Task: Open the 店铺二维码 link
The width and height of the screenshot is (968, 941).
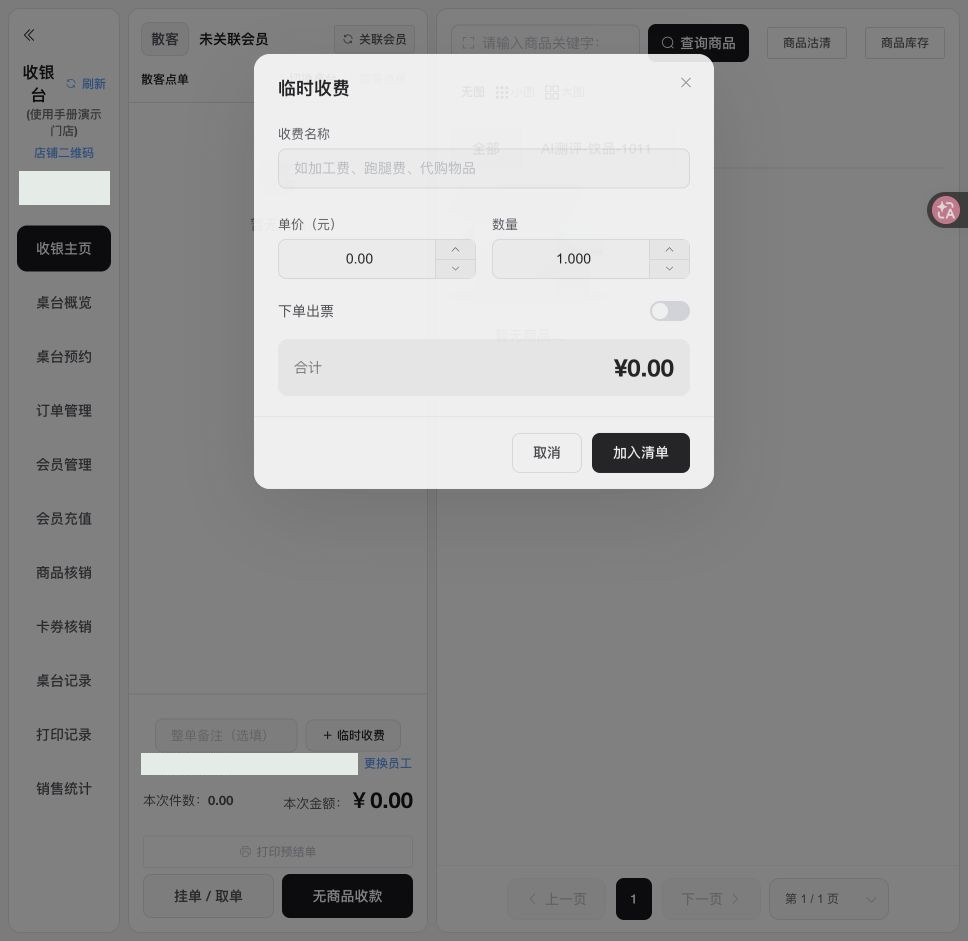Action: (64, 153)
